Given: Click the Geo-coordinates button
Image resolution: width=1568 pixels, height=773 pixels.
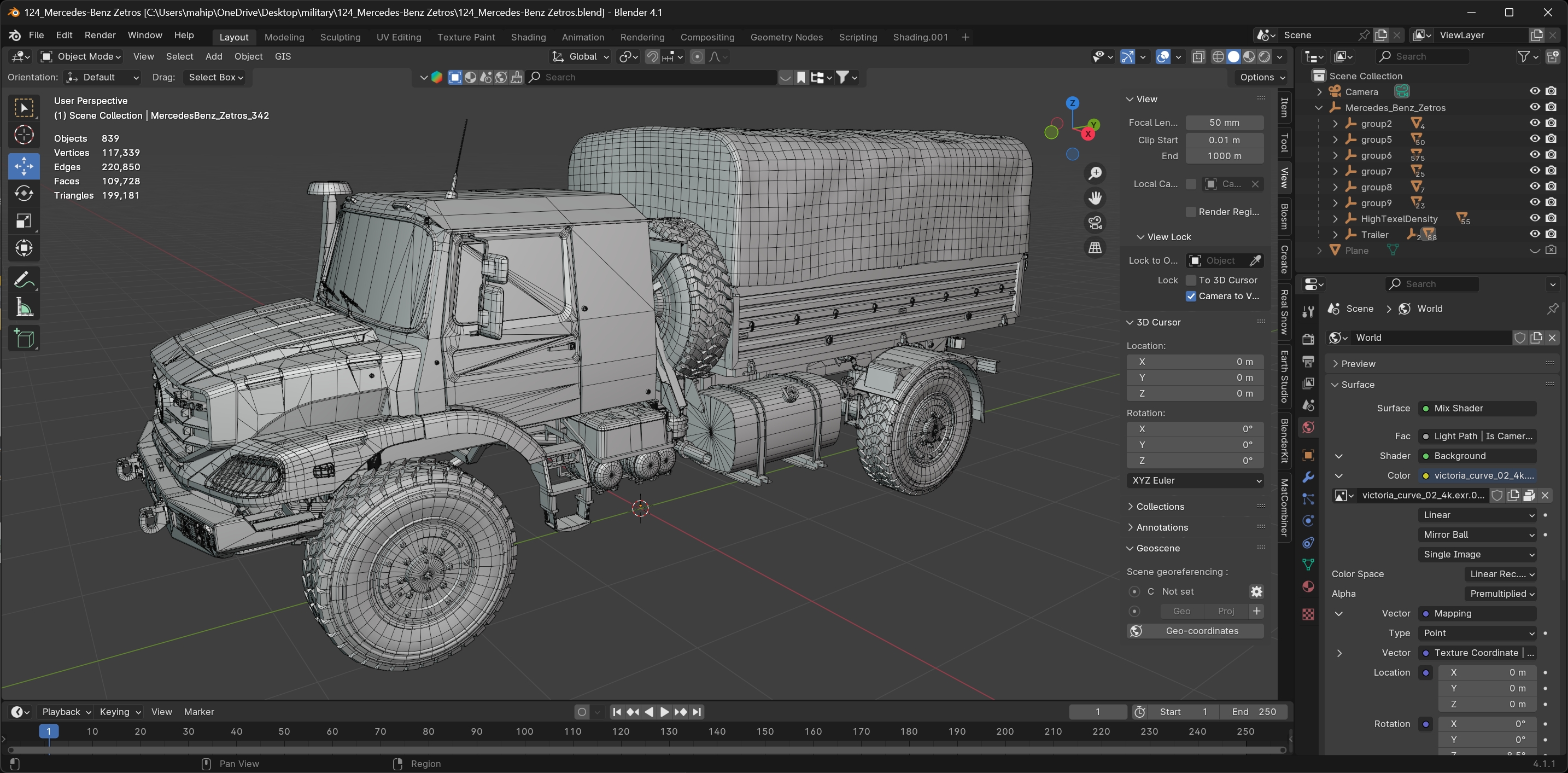Looking at the screenshot, I should point(1195,631).
